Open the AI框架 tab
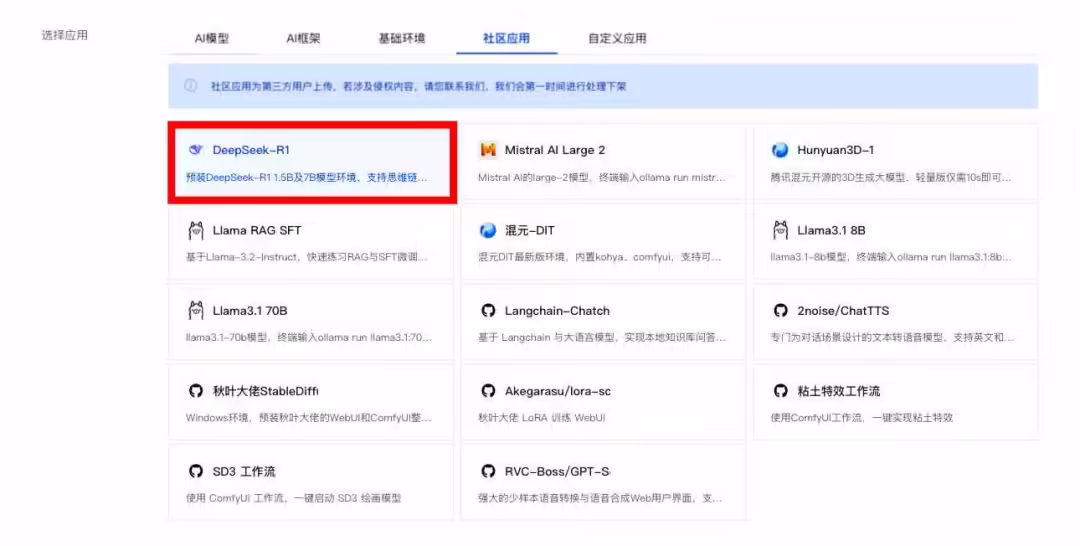Image resolution: width=1080 pixels, height=546 pixels. pyautogui.click(x=303, y=39)
